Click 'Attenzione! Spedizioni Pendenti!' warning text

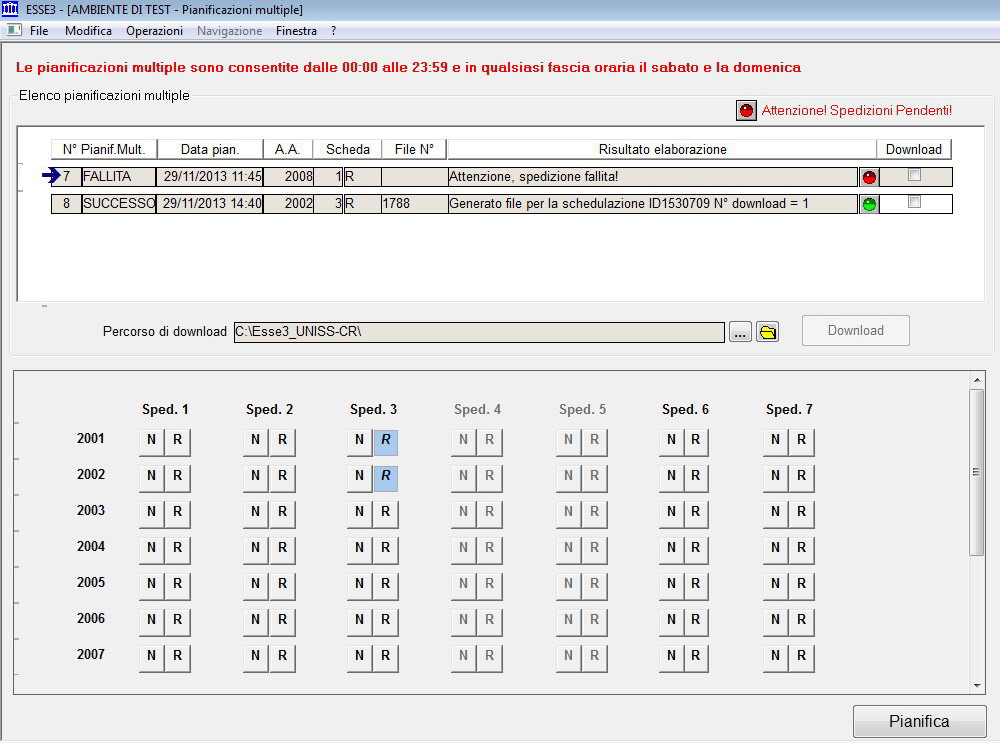tap(857, 110)
